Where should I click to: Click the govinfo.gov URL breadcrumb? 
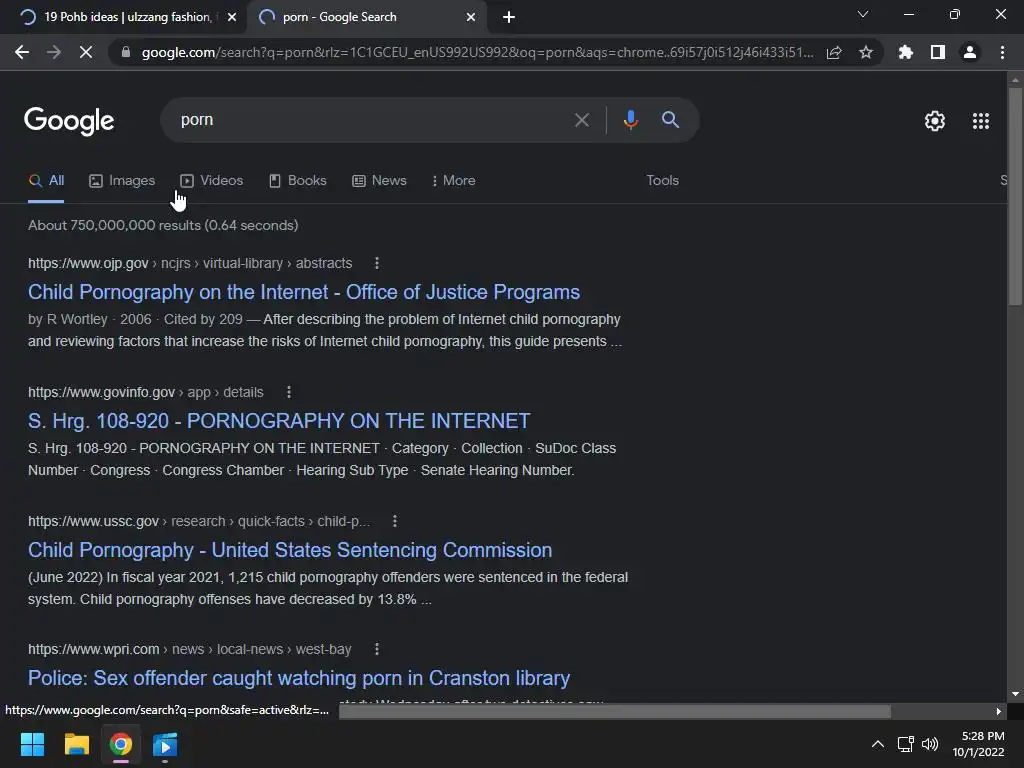(146, 392)
